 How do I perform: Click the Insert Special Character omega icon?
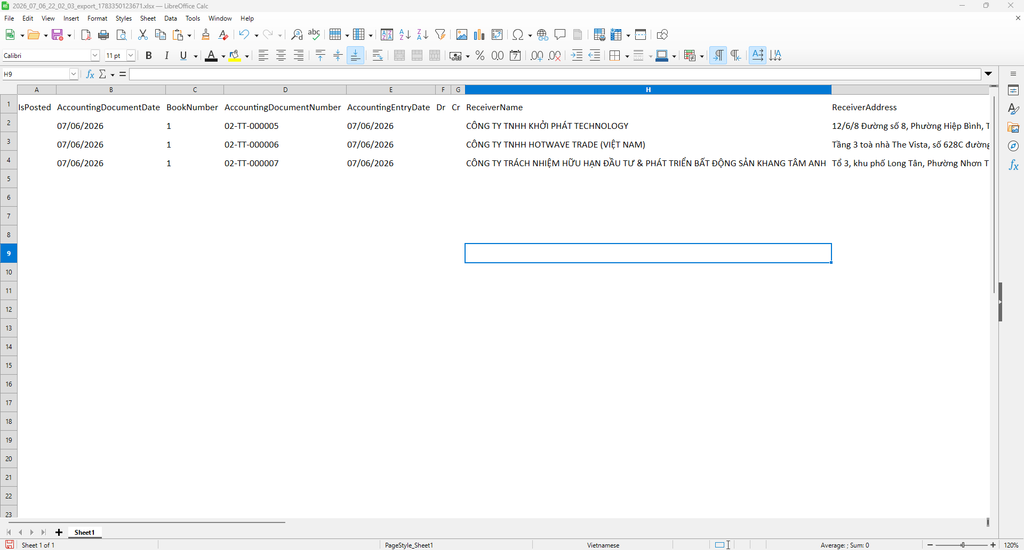click(518, 35)
